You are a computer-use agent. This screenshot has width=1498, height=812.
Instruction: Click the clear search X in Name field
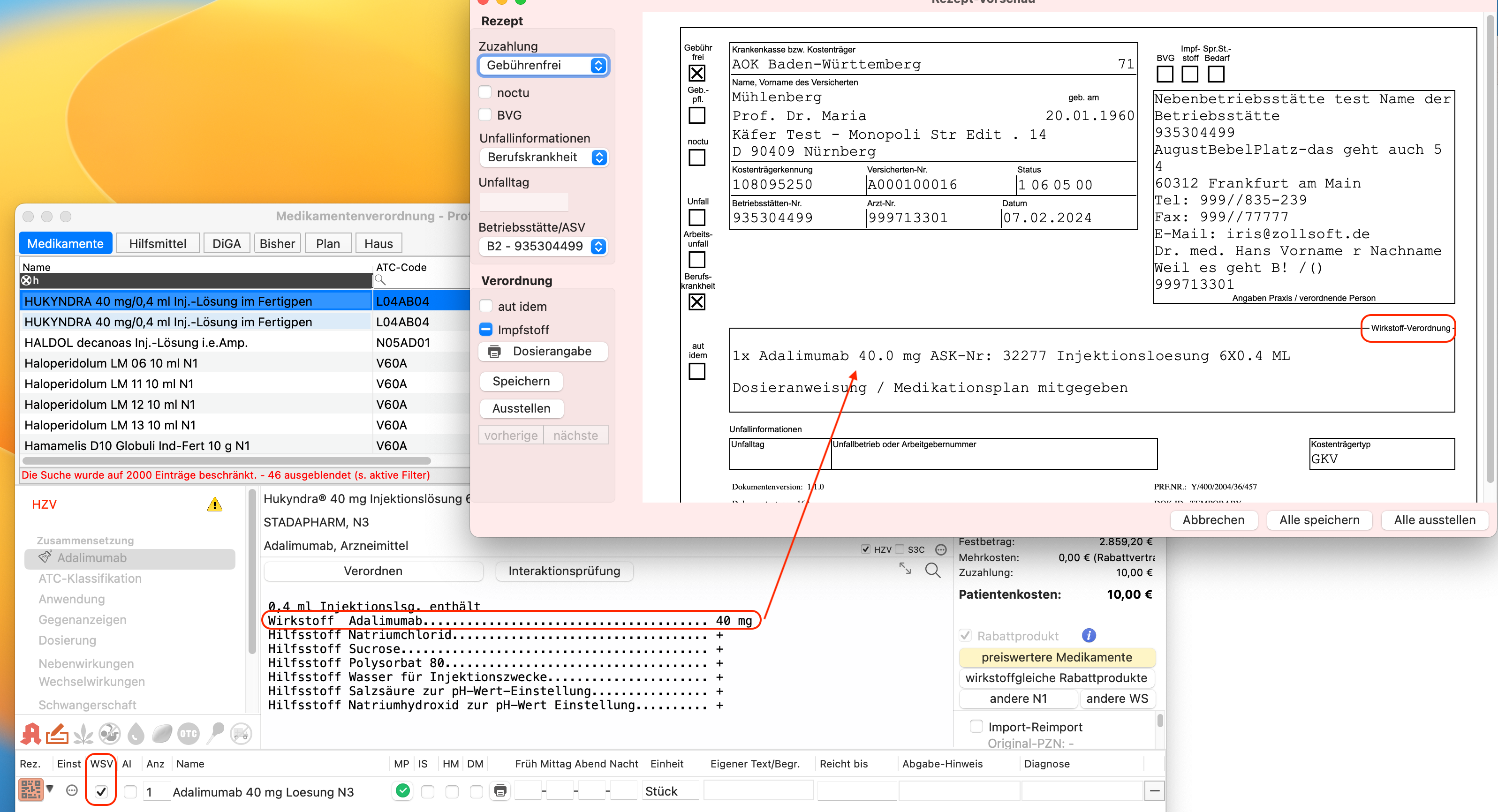click(x=26, y=281)
